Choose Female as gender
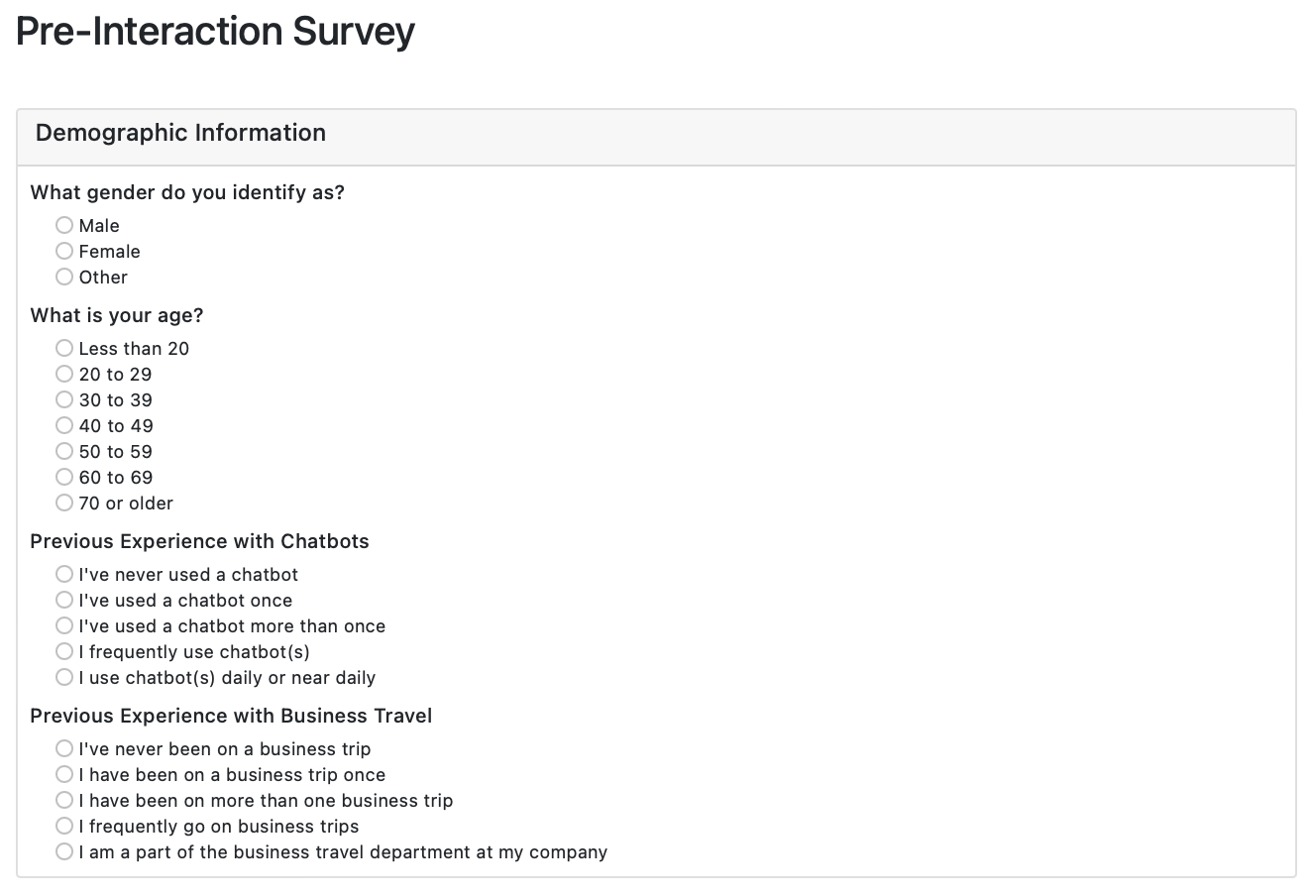Viewport: 1316px width, 896px height. pos(64,251)
